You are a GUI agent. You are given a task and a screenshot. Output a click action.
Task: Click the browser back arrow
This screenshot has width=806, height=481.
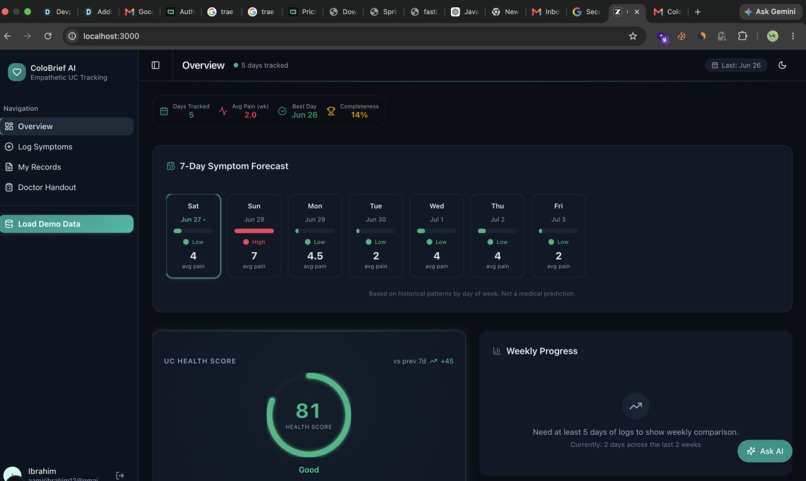[7, 36]
